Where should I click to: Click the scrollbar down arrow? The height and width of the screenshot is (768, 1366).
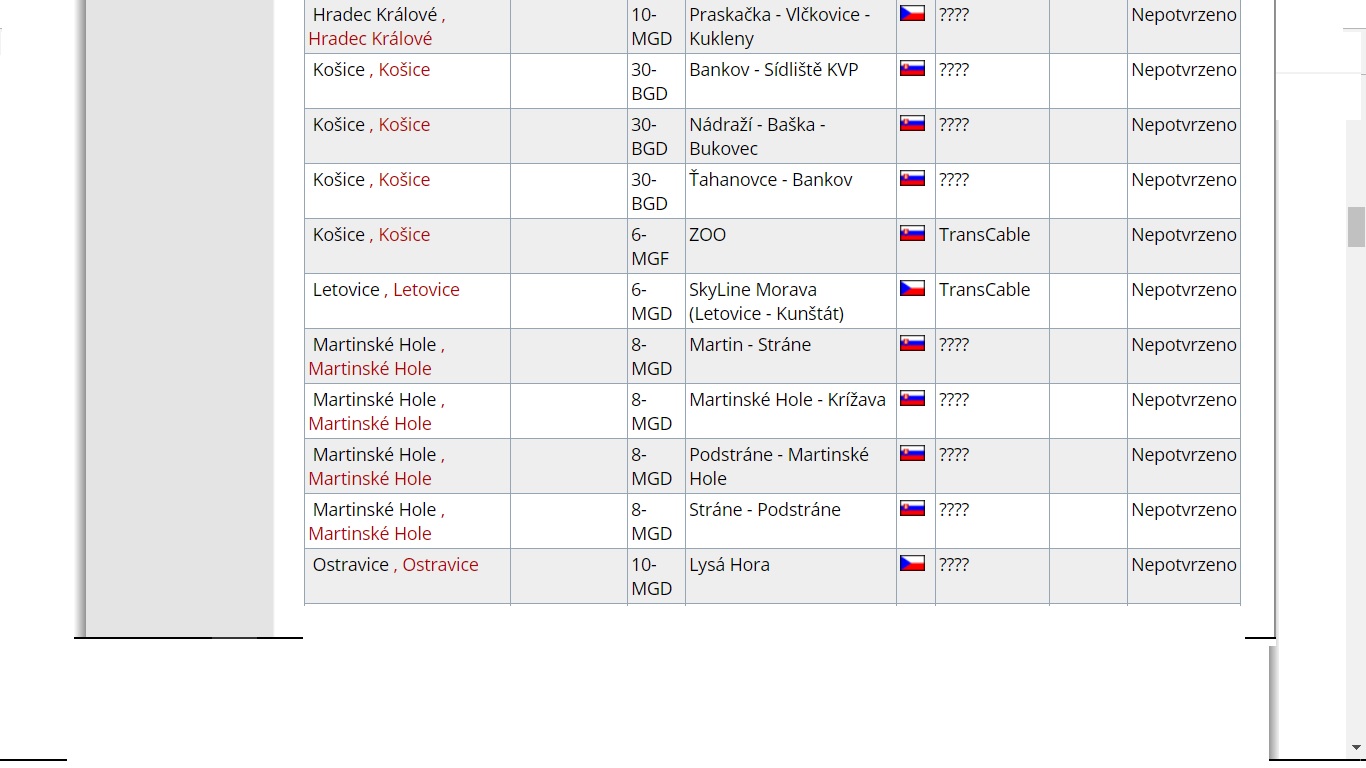(x=1356, y=748)
